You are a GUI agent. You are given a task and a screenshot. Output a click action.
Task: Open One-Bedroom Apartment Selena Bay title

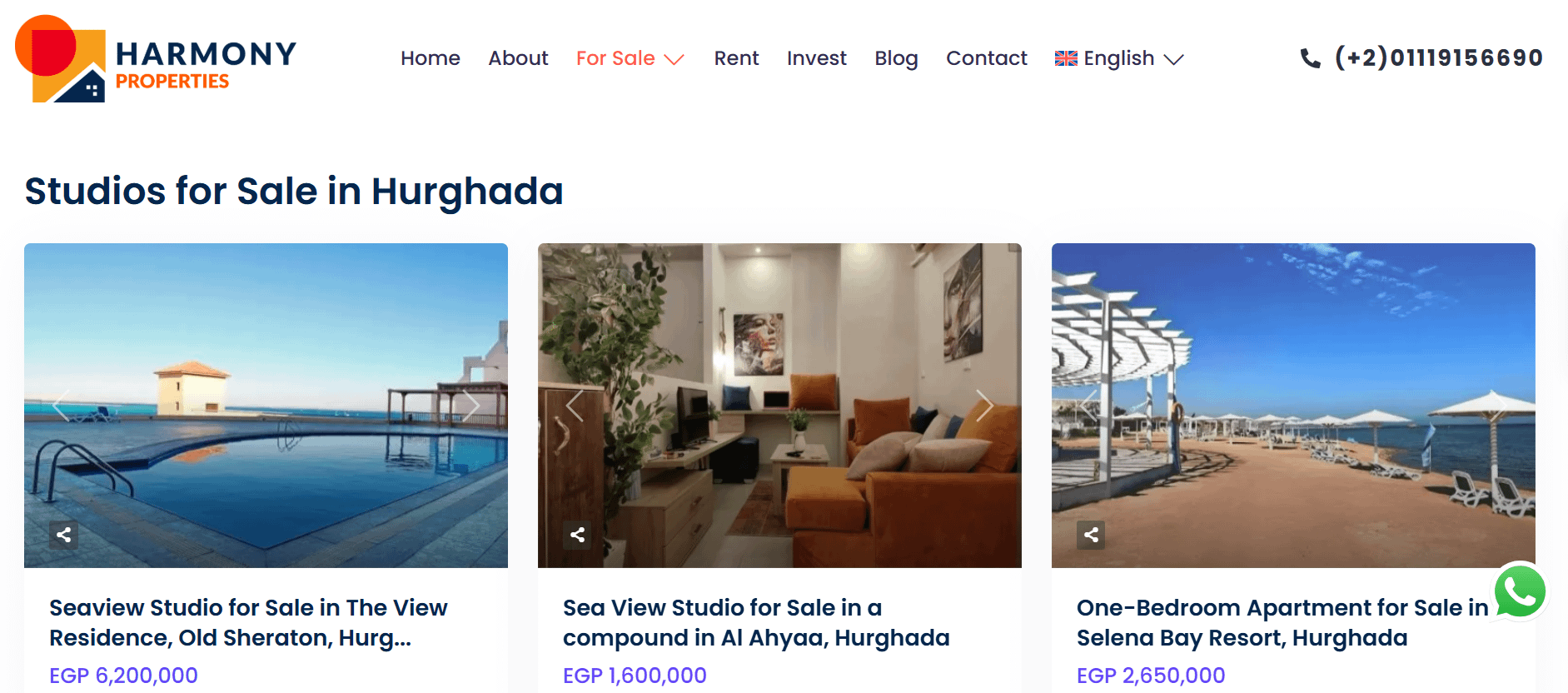click(x=1282, y=622)
